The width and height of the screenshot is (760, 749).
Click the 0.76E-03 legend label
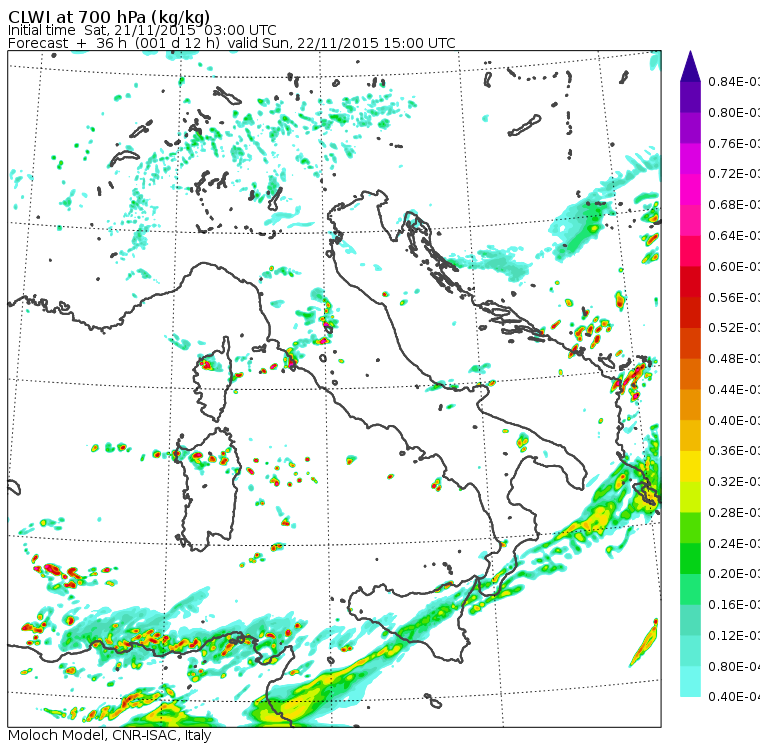pyautogui.click(x=733, y=143)
